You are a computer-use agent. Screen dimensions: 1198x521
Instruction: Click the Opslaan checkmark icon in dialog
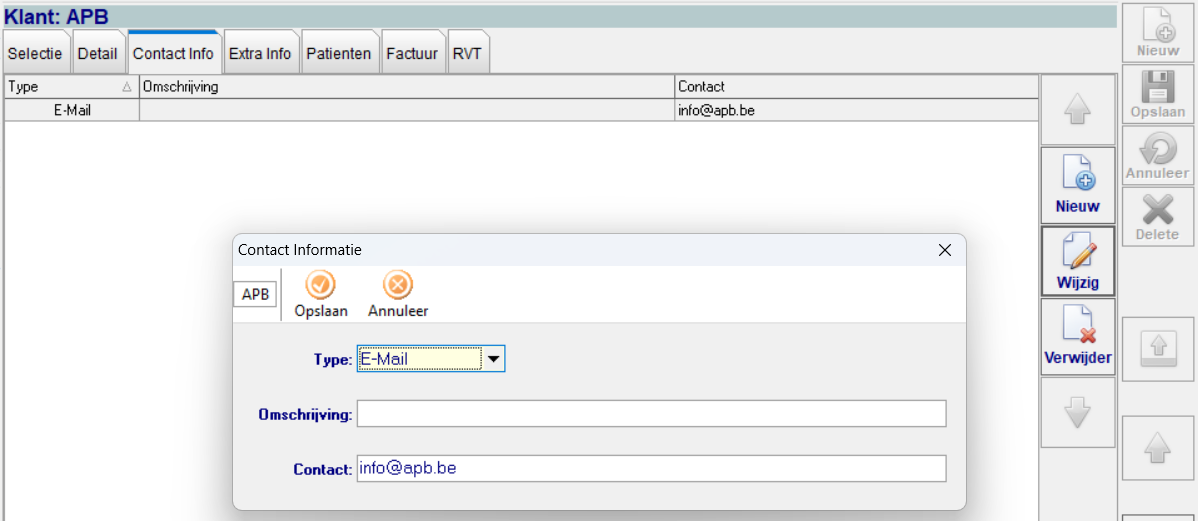[320, 286]
